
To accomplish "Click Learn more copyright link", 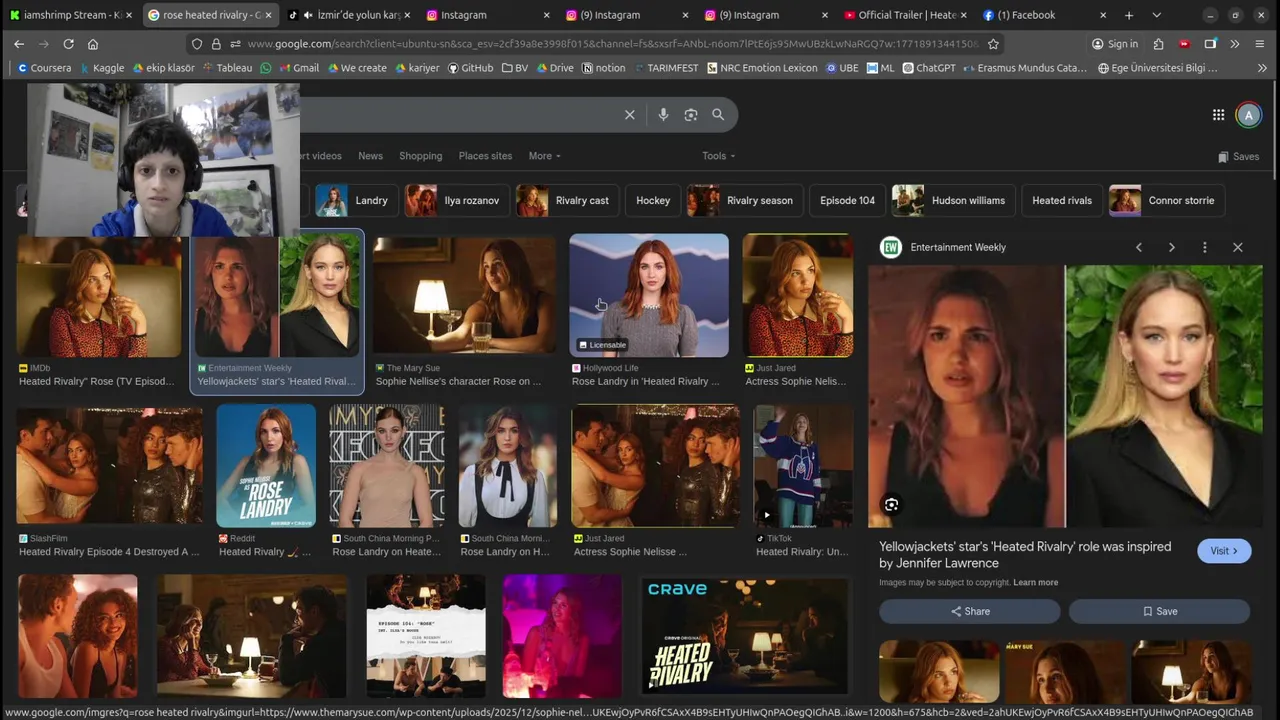I will [1035, 582].
